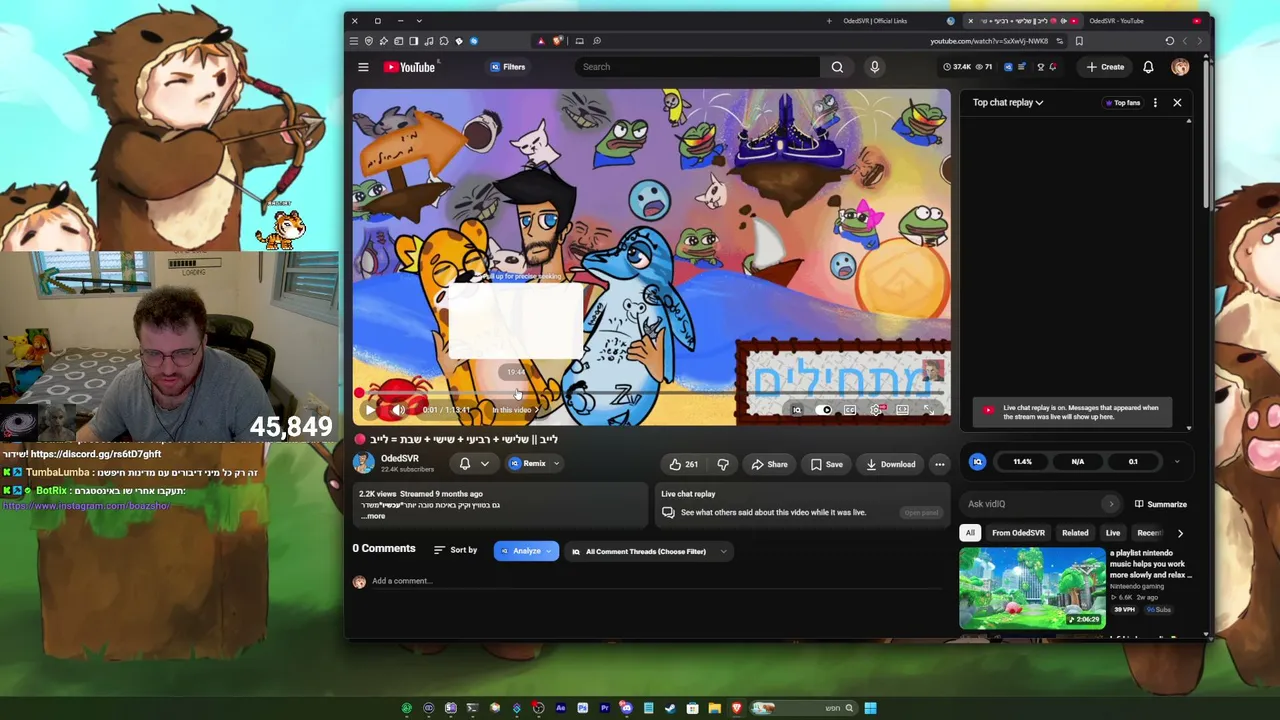Screen dimensions: 1280x720
Task: Select the Related filter chip
Action: pos(1075,533)
